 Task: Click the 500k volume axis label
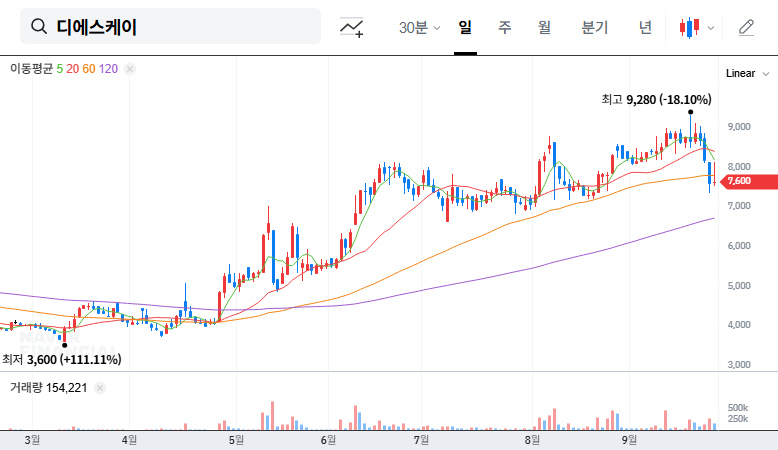pyautogui.click(x=738, y=408)
